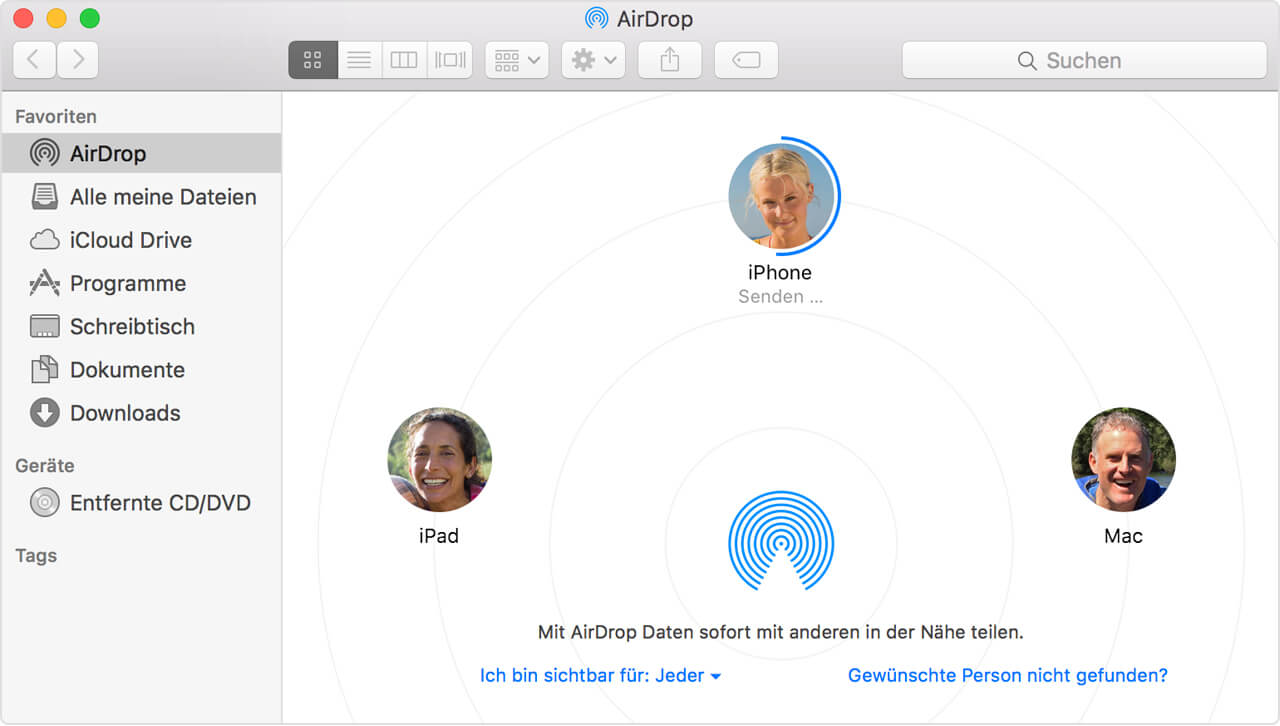This screenshot has height=726, width=1280.
Task: Select the iPad device avatar
Action: [440, 459]
